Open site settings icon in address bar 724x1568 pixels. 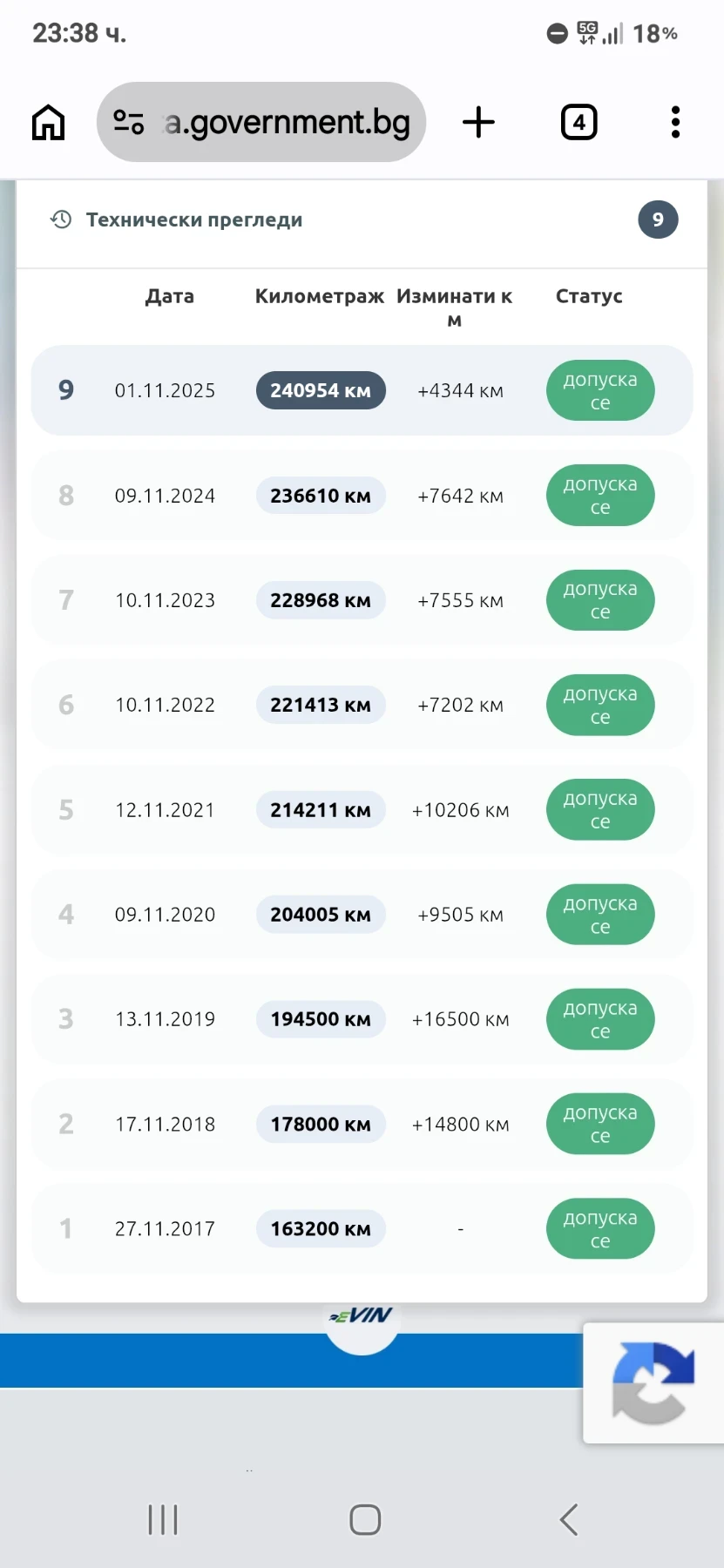(129, 122)
